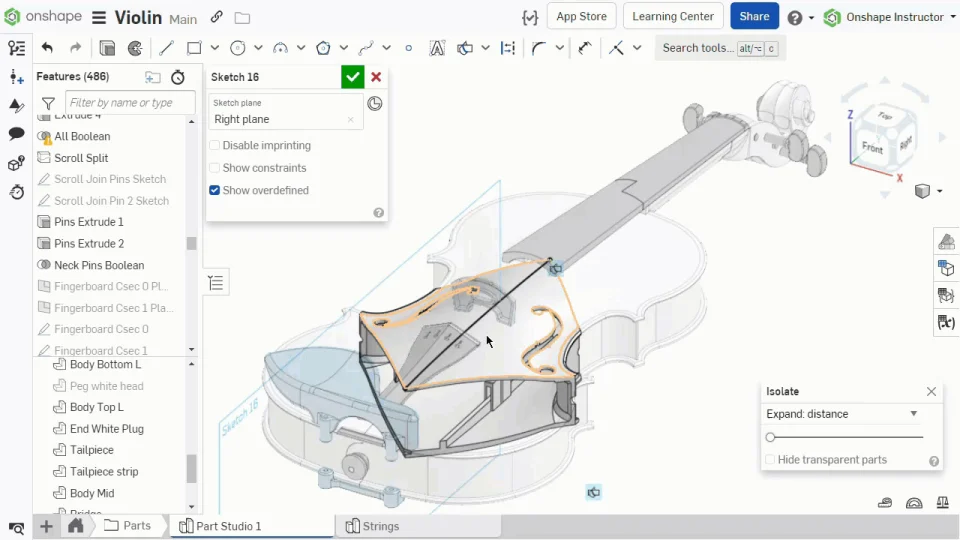This screenshot has height=540, width=960.
Task: Enable the Disable imprinting checkbox
Action: pos(215,146)
